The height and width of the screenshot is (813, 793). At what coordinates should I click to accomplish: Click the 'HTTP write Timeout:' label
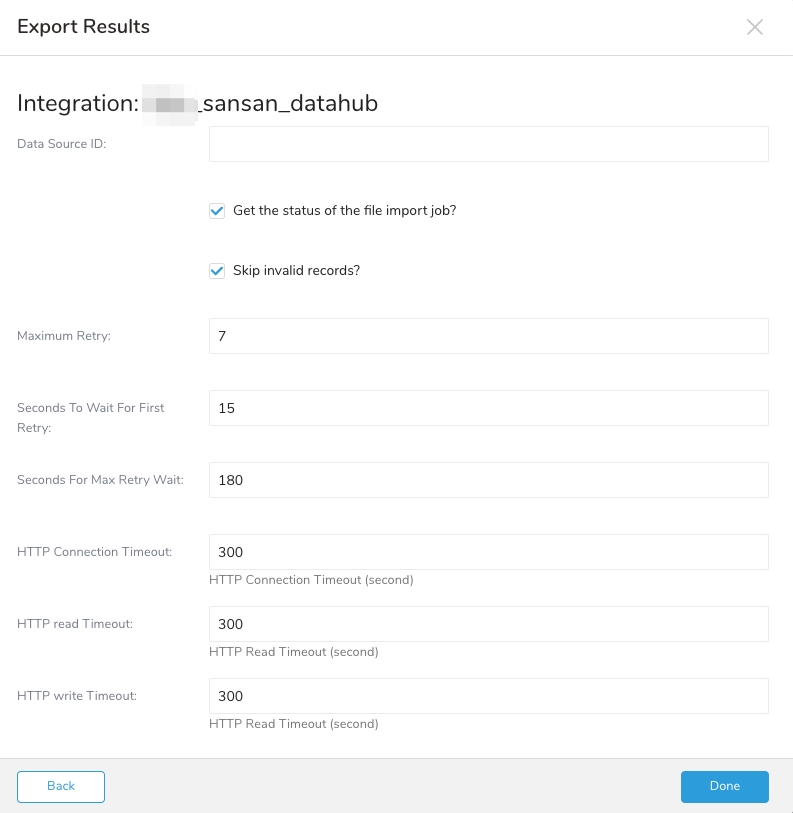click(77, 696)
